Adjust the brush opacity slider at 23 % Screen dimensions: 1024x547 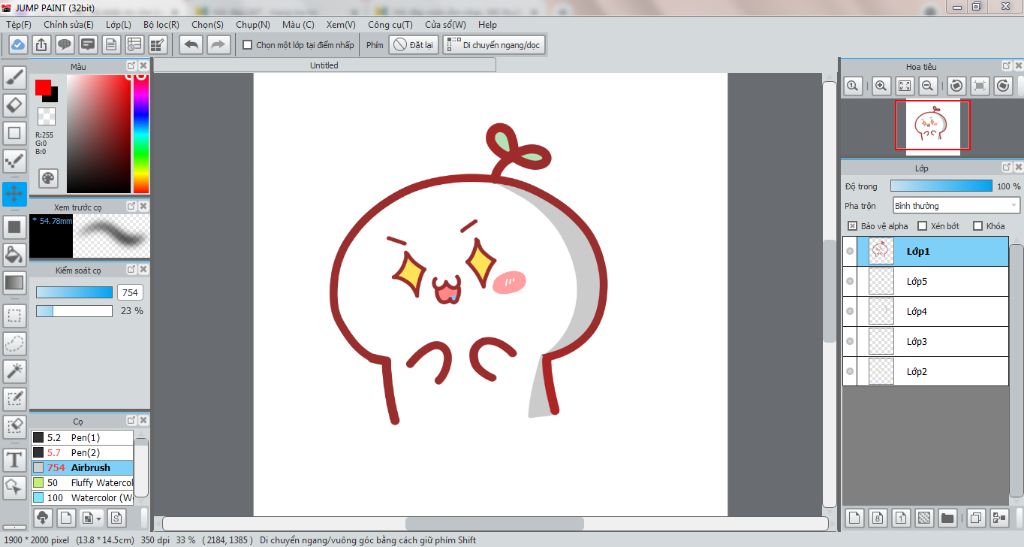pyautogui.click(x=74, y=311)
